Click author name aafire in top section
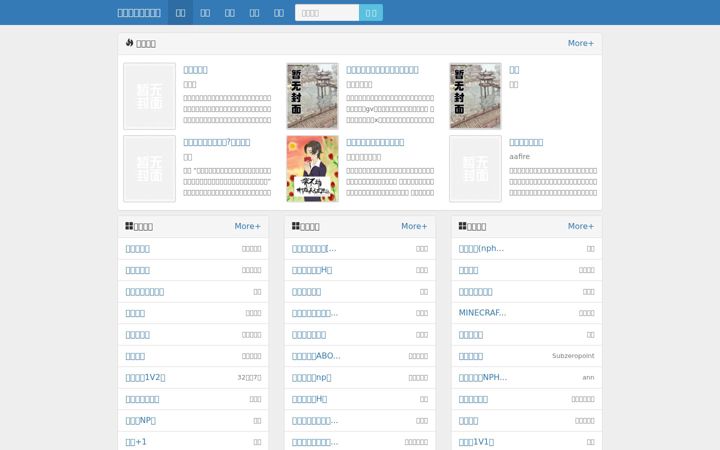Image resolution: width=720 pixels, height=450 pixels. [x=519, y=157]
